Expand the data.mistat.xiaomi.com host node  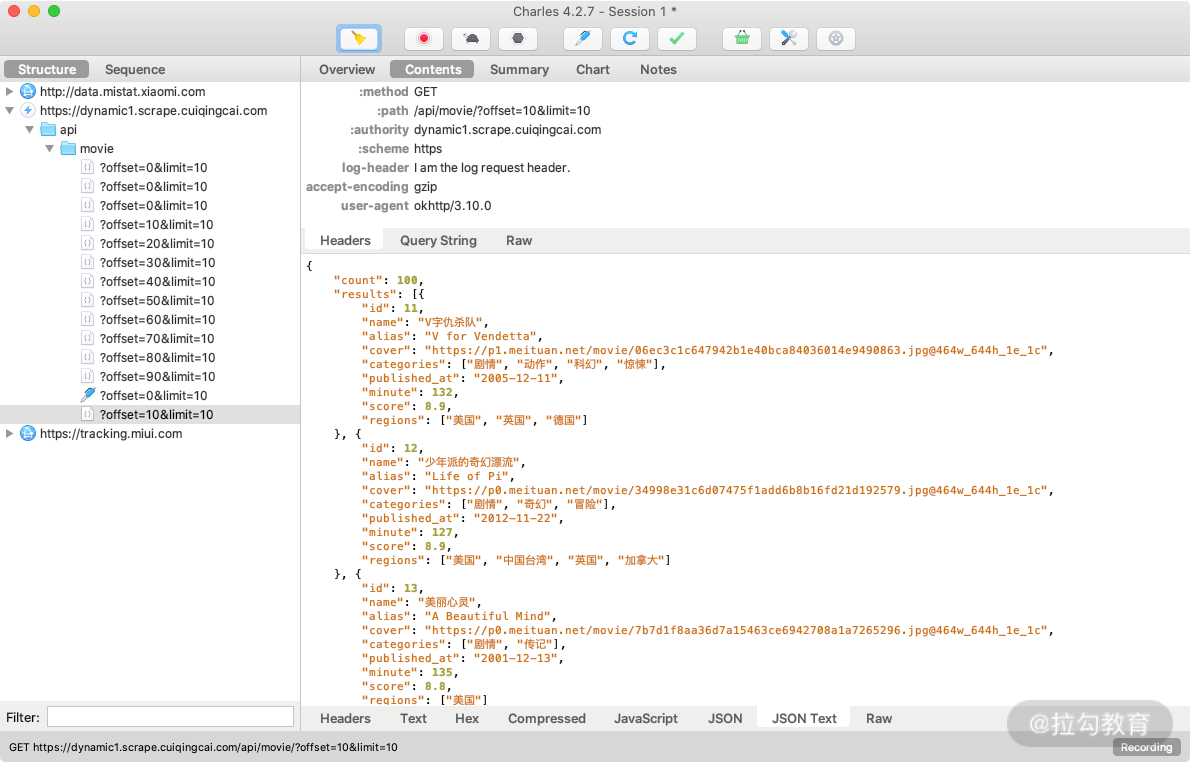click(10, 92)
